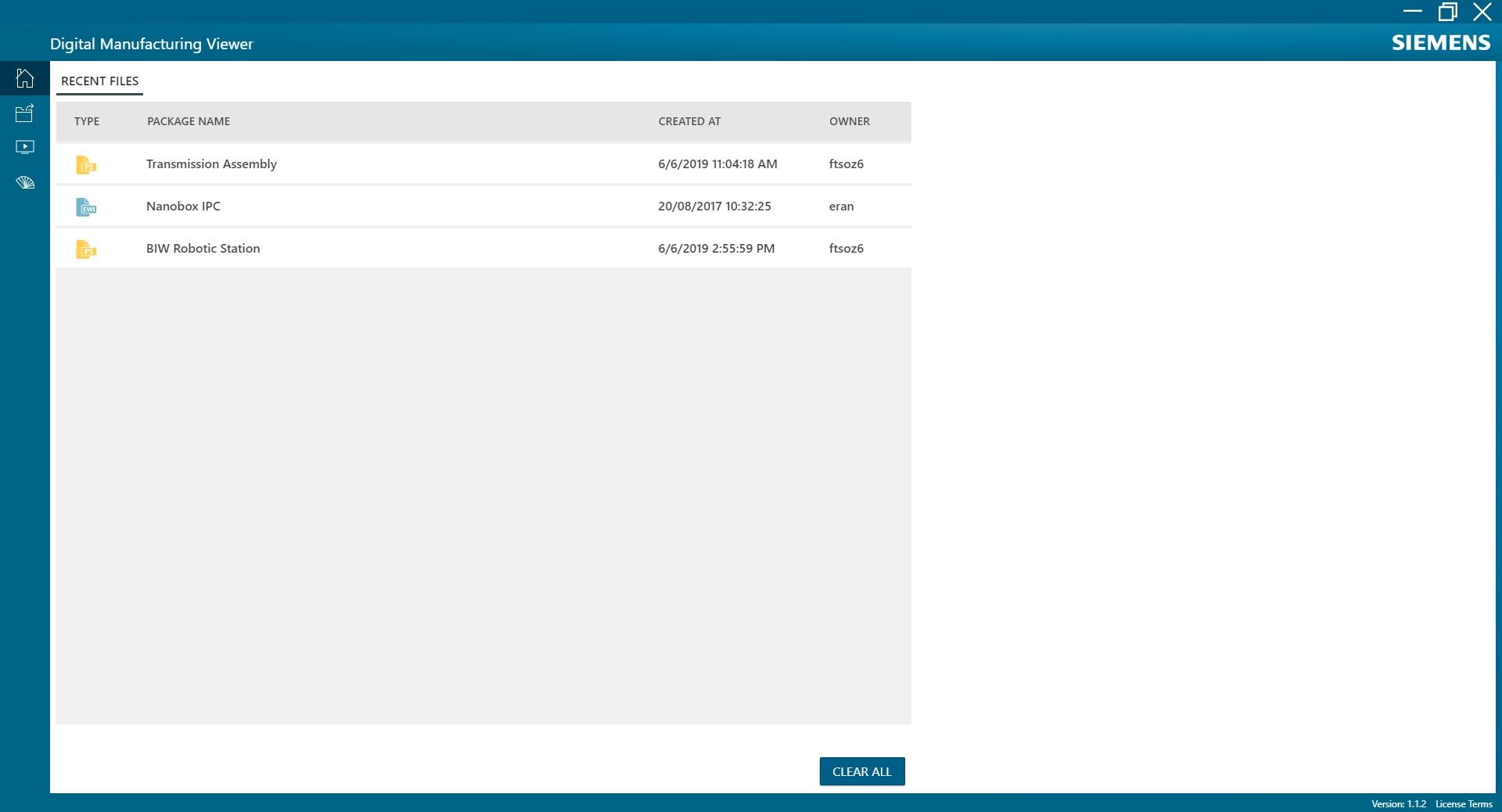Open the monitor play icon in sidebar
1502x812 pixels.
25,147
